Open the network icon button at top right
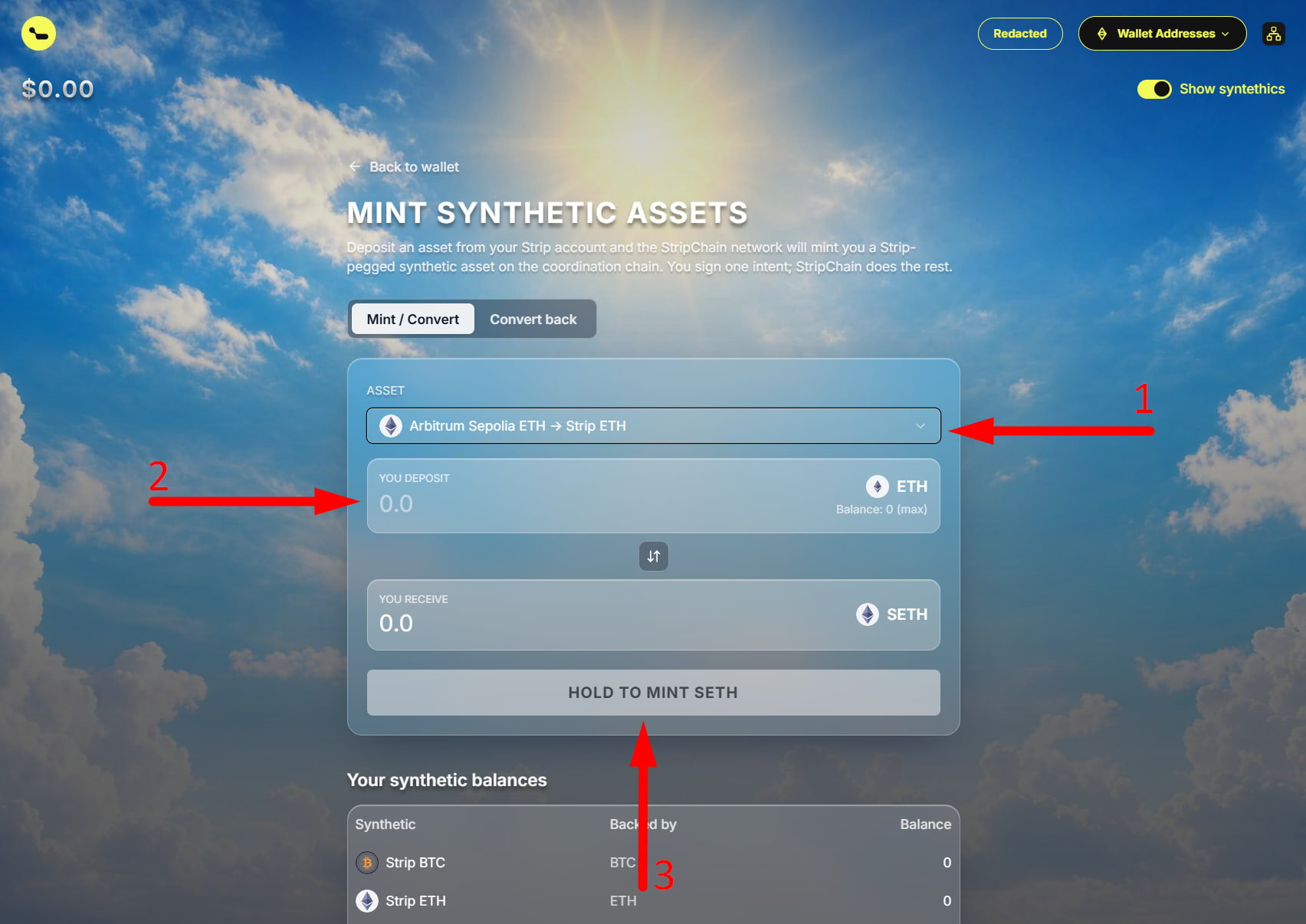The height and width of the screenshot is (924, 1306). pyautogui.click(x=1273, y=34)
